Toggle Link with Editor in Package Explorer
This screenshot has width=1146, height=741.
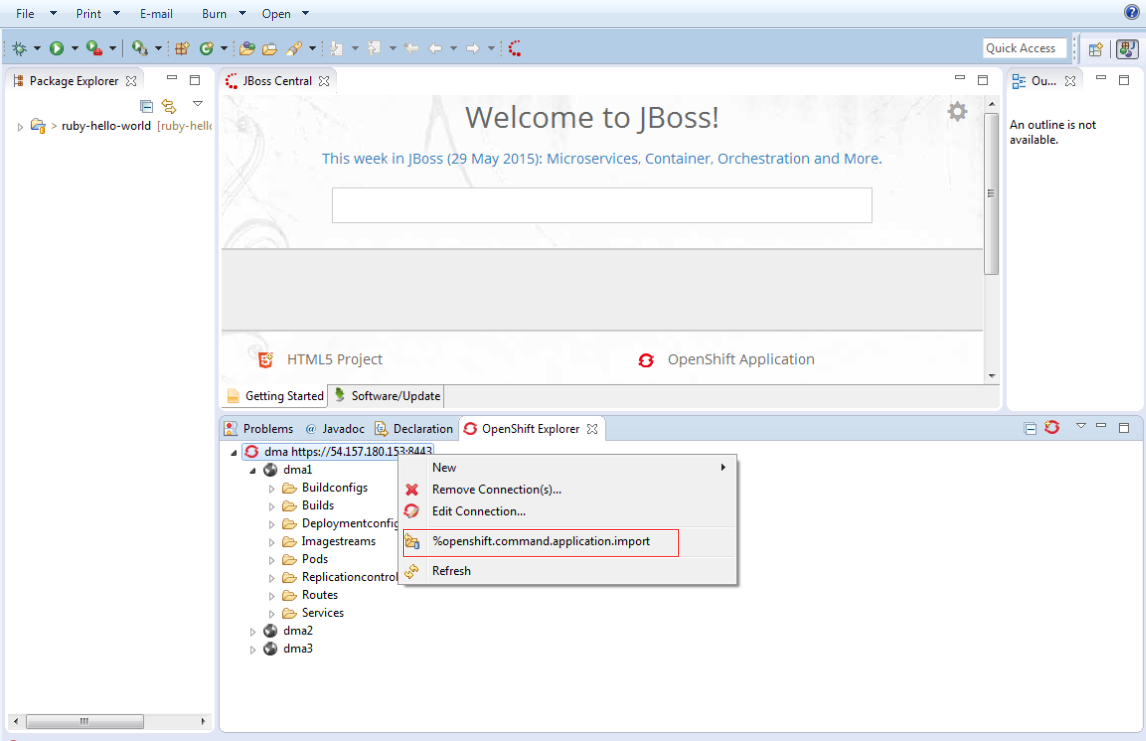pos(169,106)
